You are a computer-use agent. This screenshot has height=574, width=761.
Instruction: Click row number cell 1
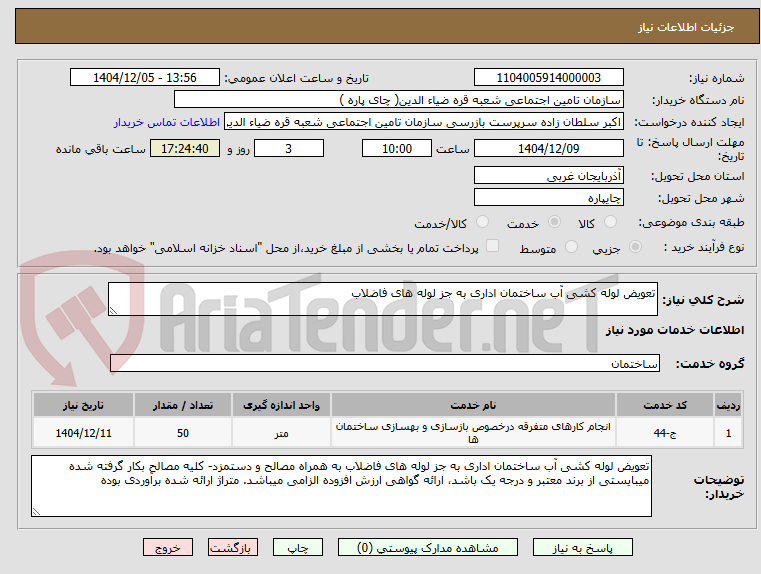728,433
